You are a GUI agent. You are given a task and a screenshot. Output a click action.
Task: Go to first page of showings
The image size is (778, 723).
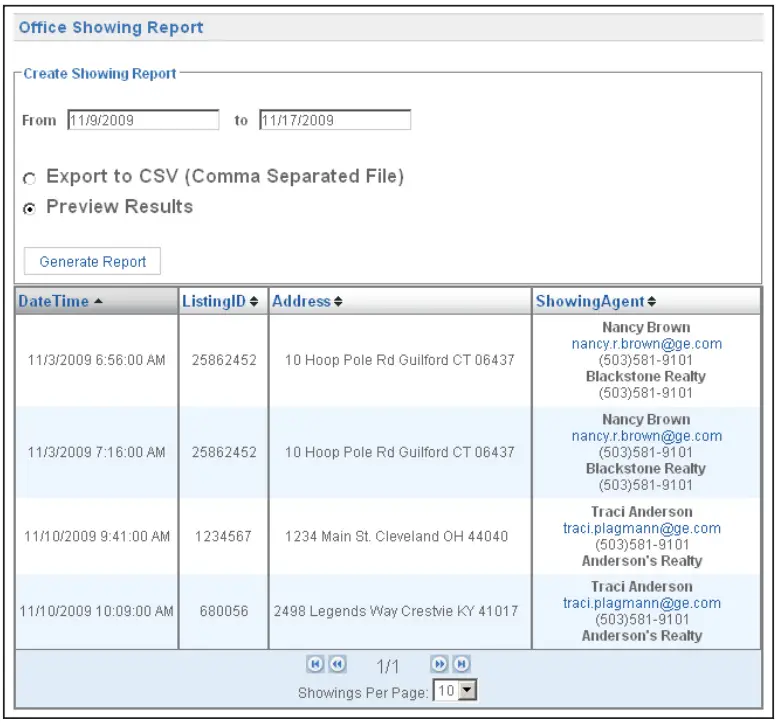315,664
